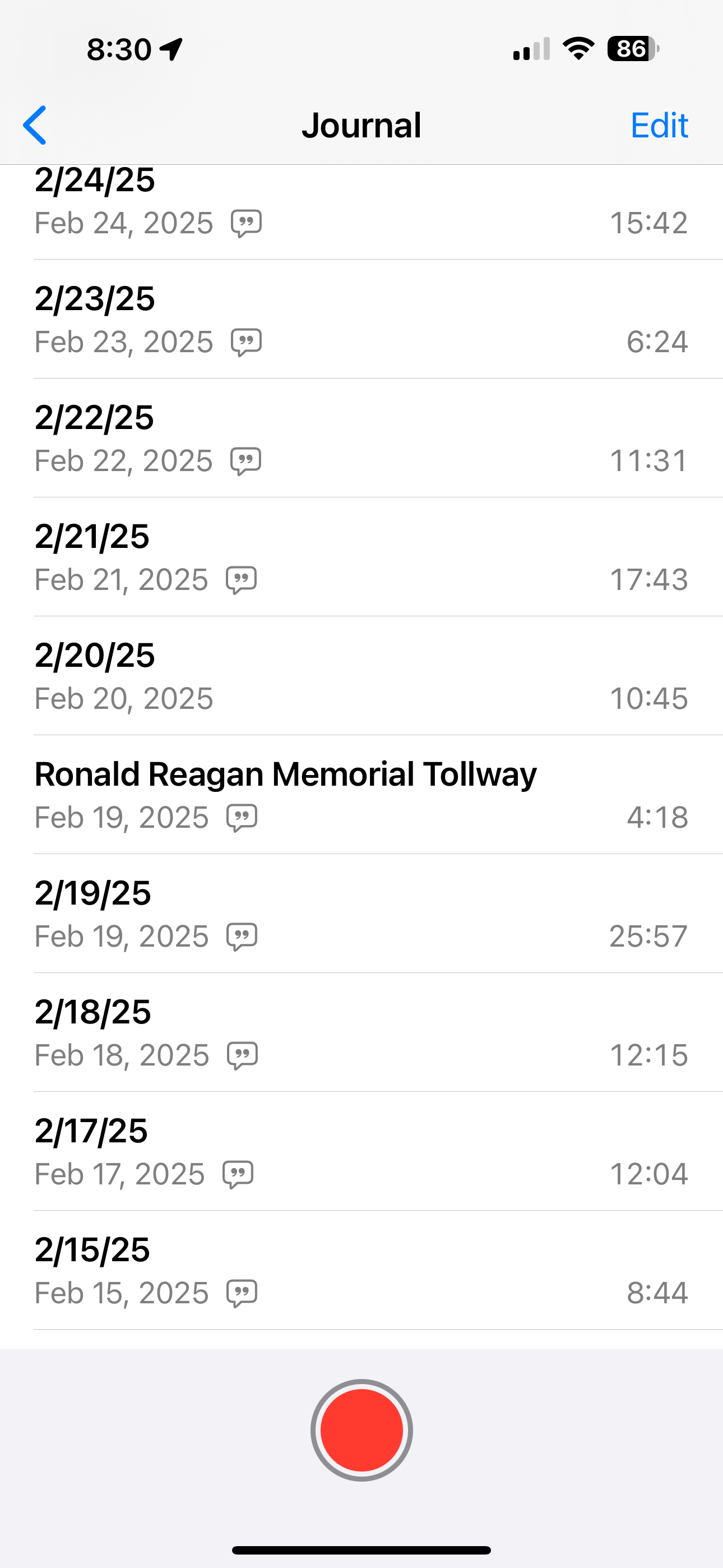Tap the 12:04 duration of 2/17/25
The height and width of the screenshot is (1568, 723).
tap(648, 1174)
